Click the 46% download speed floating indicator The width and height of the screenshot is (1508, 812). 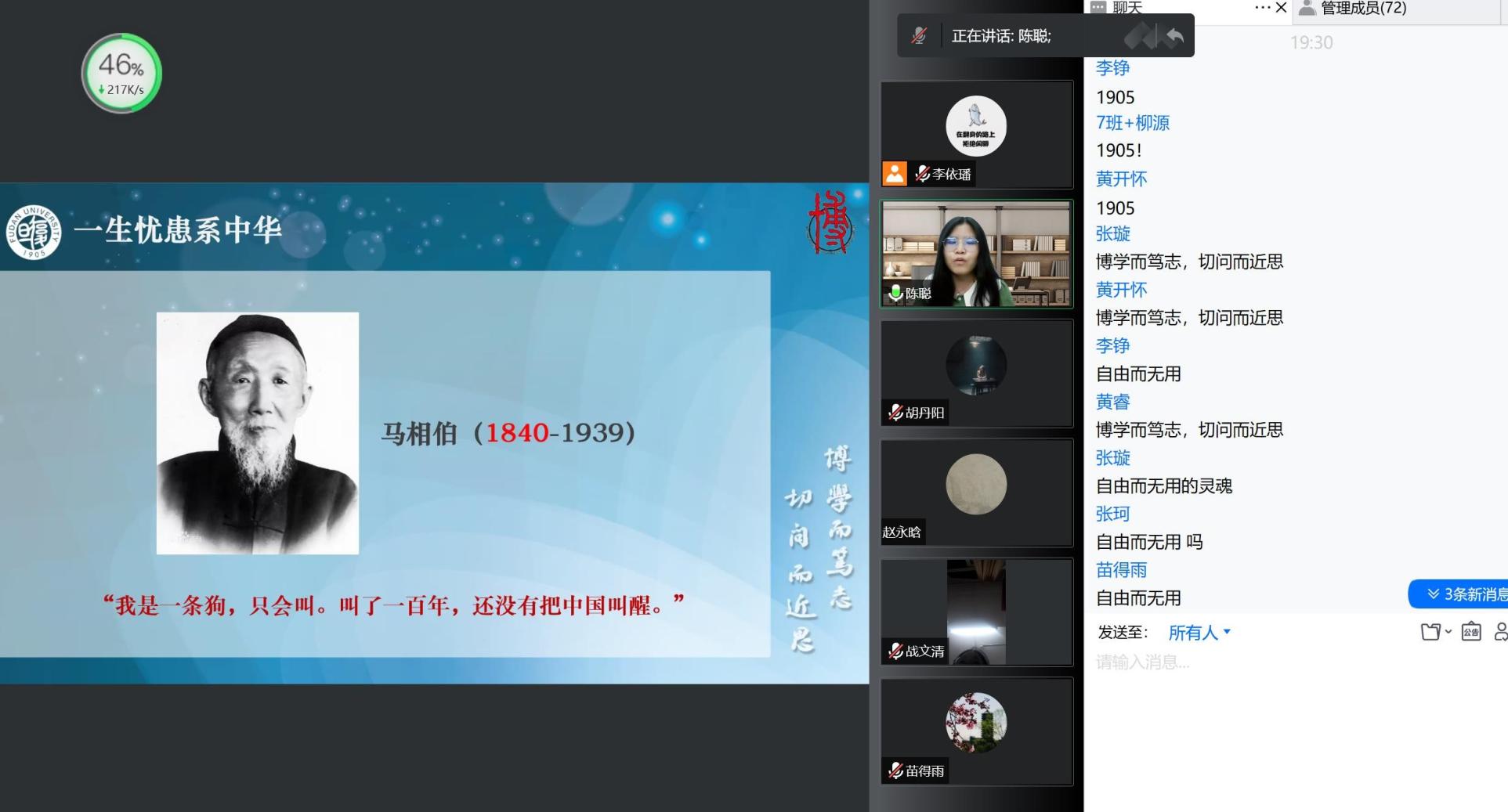[121, 74]
